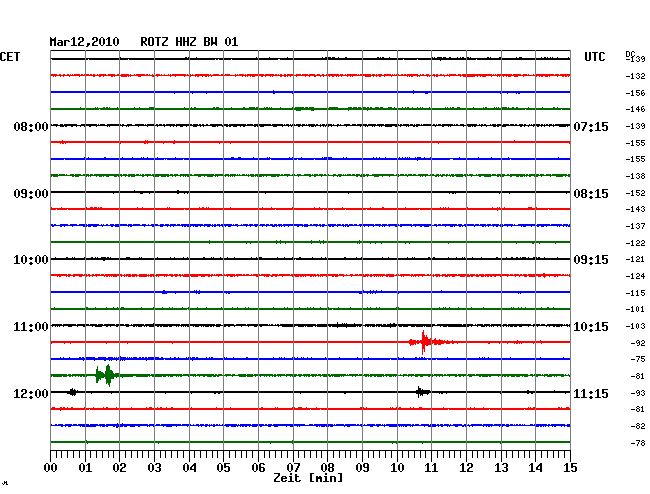This screenshot has height=494, width=650.
Task: Click the UTC column header
Action: [x=594, y=57]
